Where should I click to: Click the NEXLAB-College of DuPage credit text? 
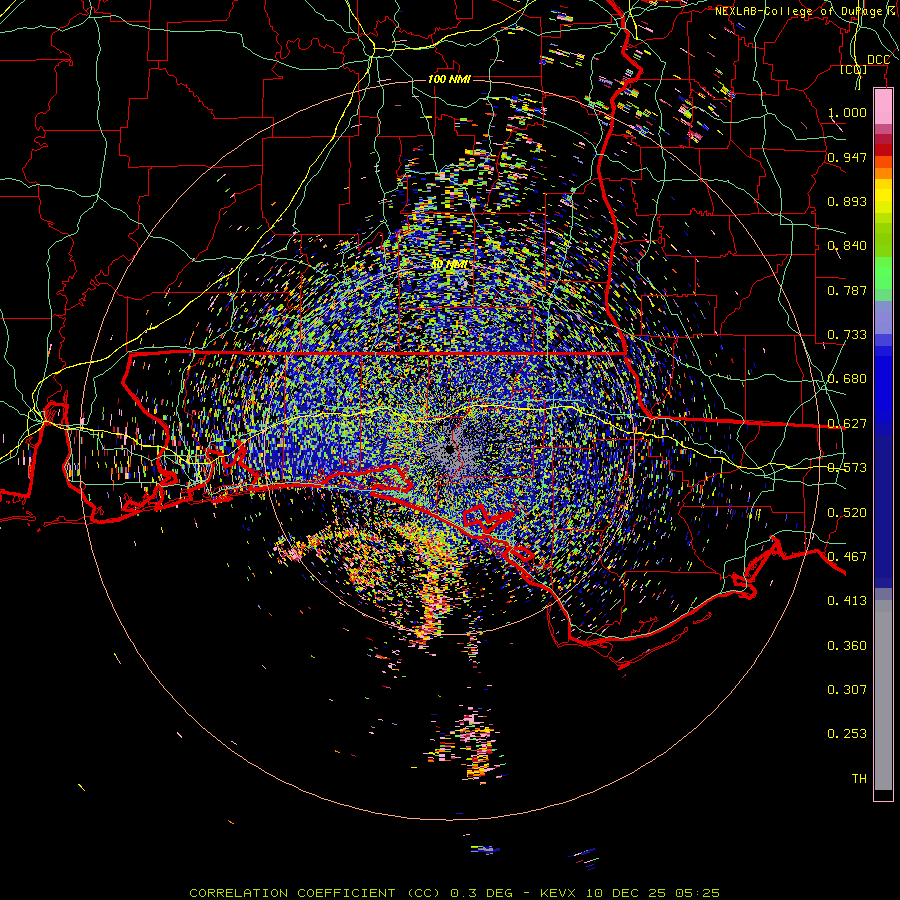(806, 11)
